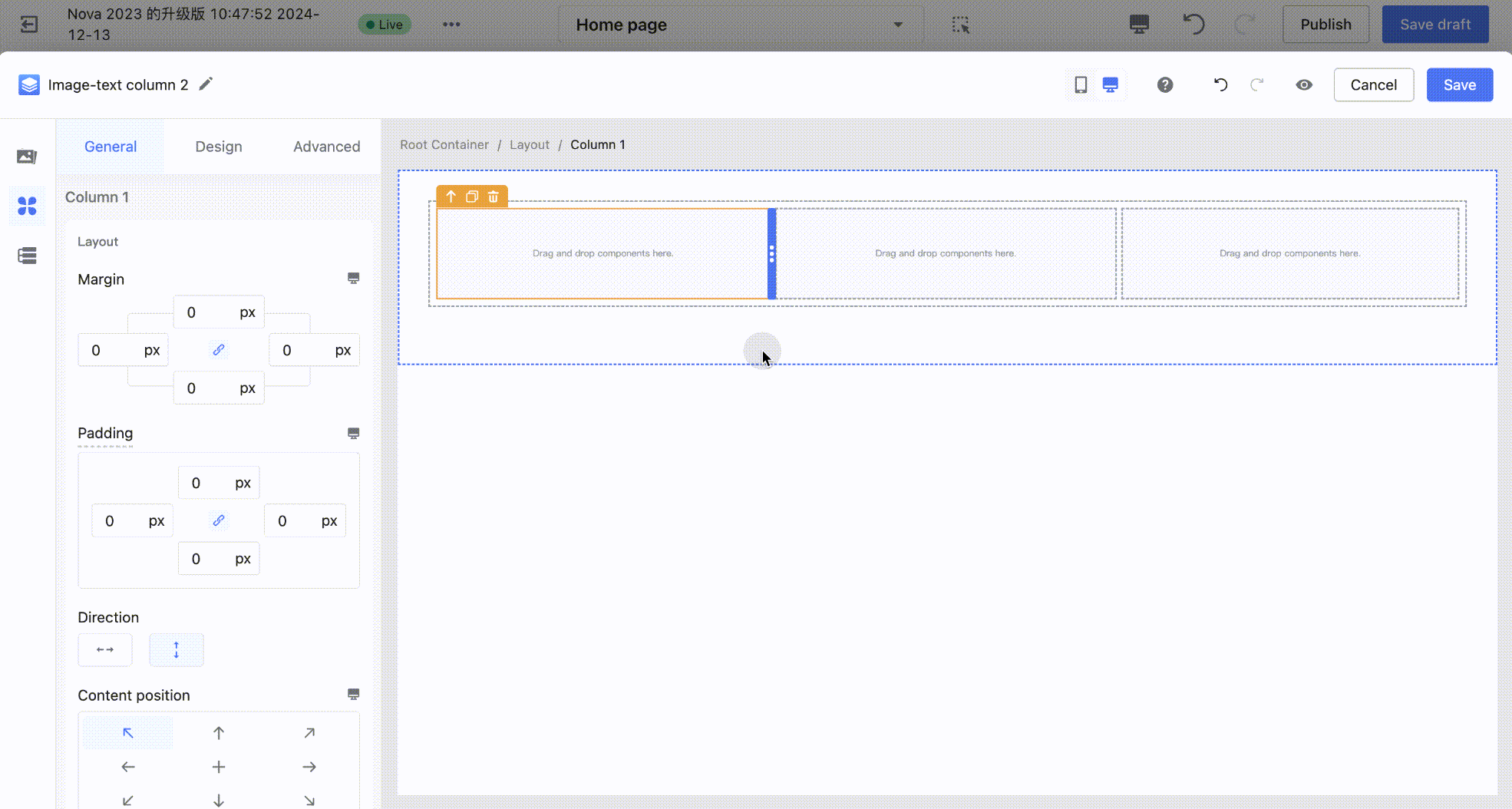Switch to mobile device preview

[1081, 84]
